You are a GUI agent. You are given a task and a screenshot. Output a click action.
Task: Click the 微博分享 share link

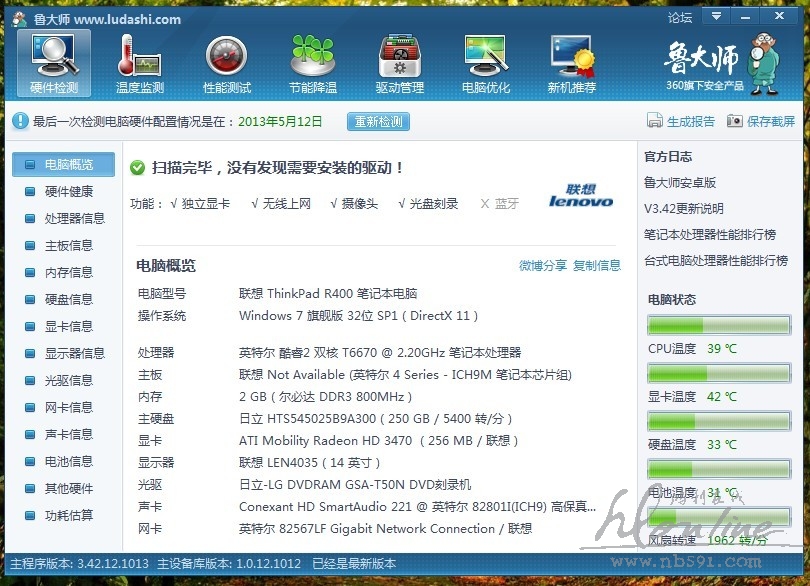click(543, 266)
